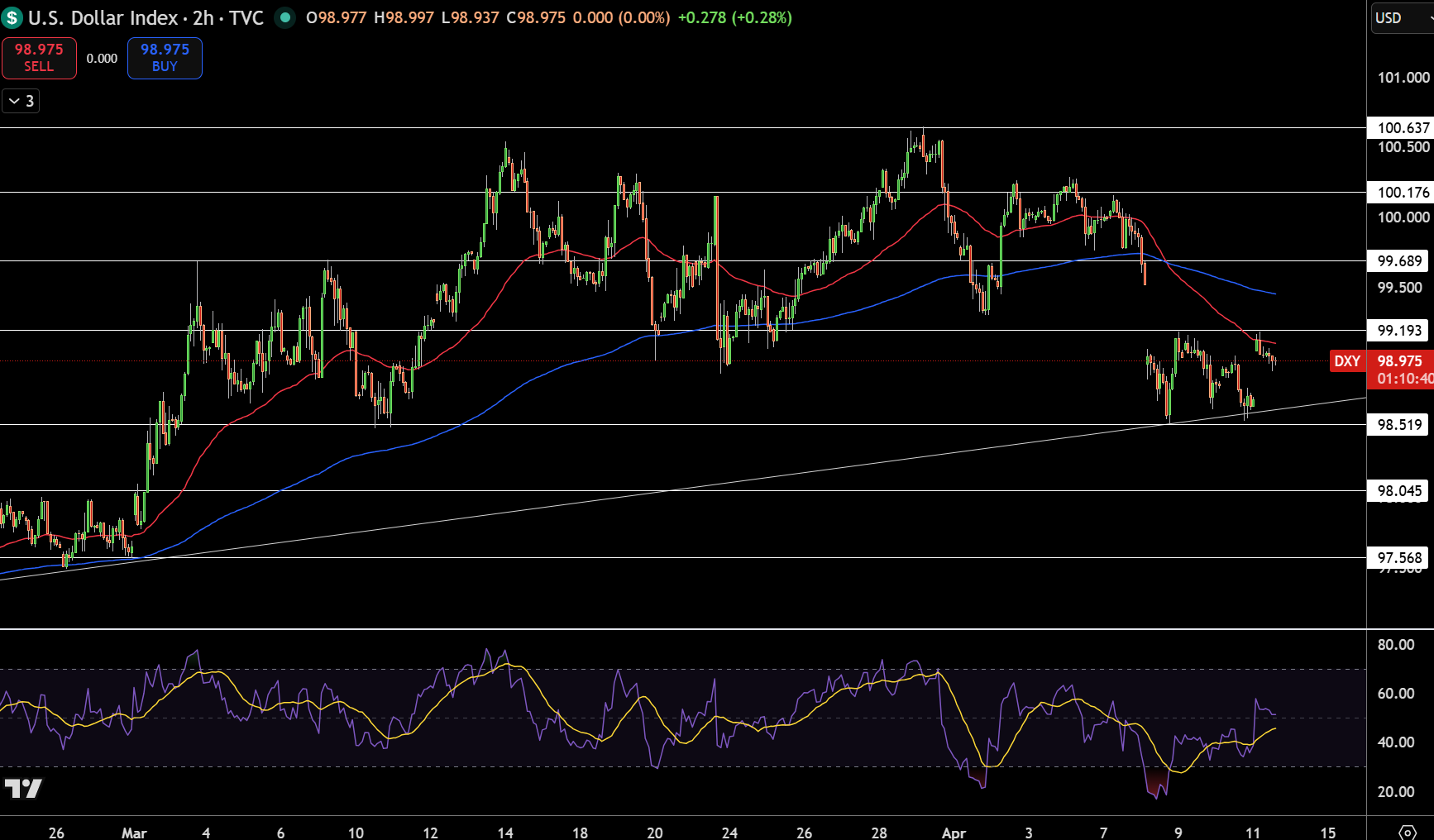Image resolution: width=1434 pixels, height=840 pixels.
Task: Click the 15 date on time axis
Action: click(x=1328, y=833)
